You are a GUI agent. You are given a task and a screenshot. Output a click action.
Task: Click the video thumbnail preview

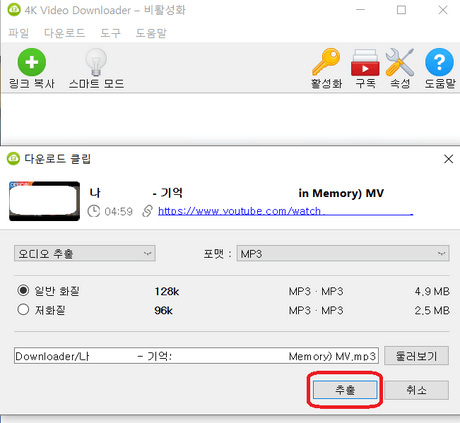[44, 201]
